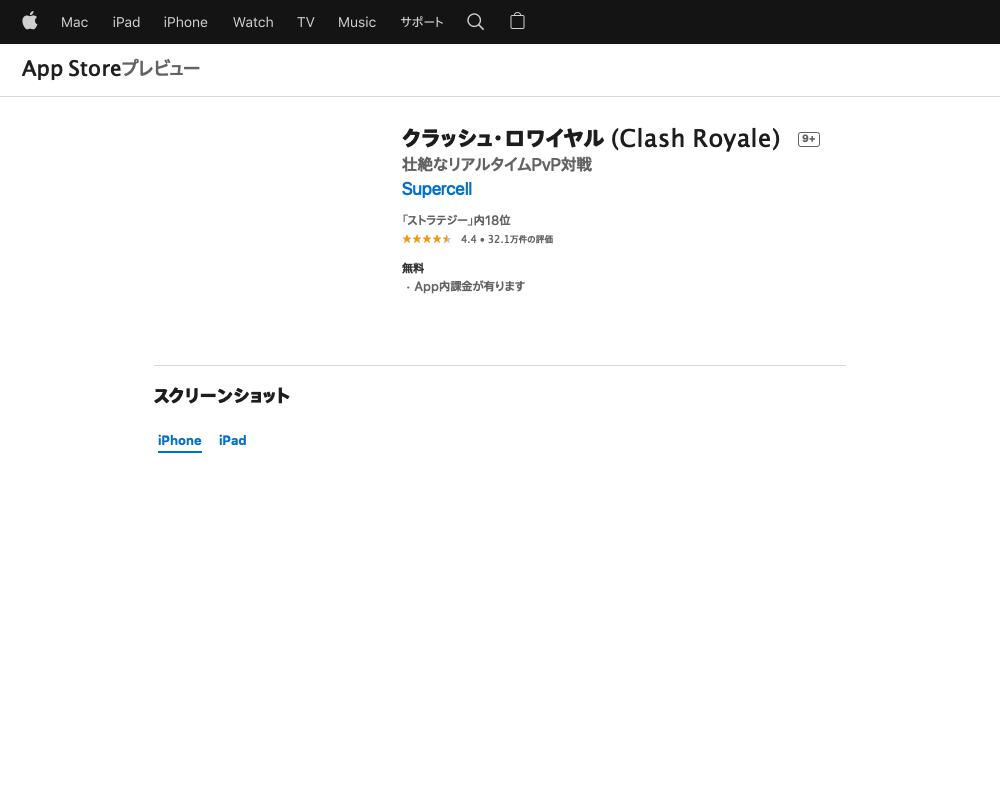
Task: Click the 32.1万件の評価 rating count
Action: [x=517, y=239]
